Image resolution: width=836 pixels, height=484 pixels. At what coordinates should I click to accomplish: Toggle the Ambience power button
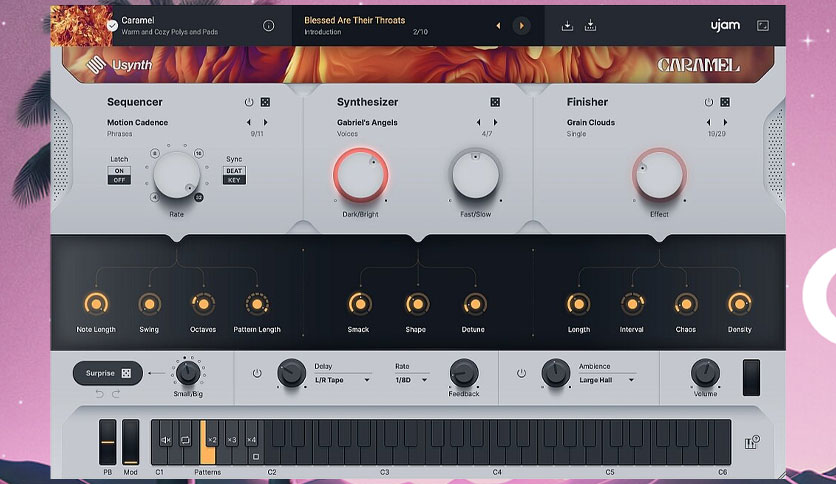click(x=521, y=373)
